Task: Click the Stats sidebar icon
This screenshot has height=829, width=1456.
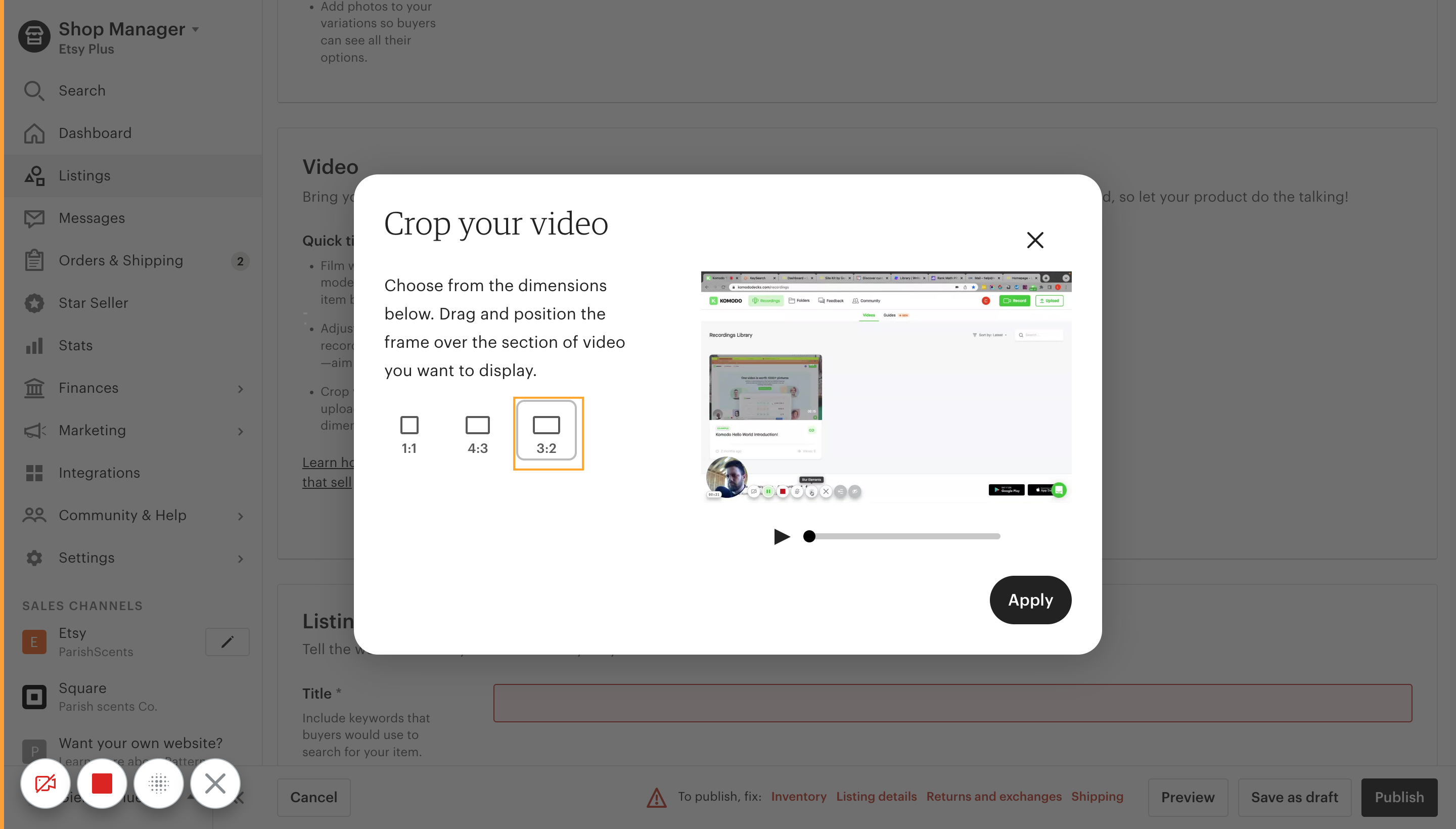Action: [x=33, y=345]
